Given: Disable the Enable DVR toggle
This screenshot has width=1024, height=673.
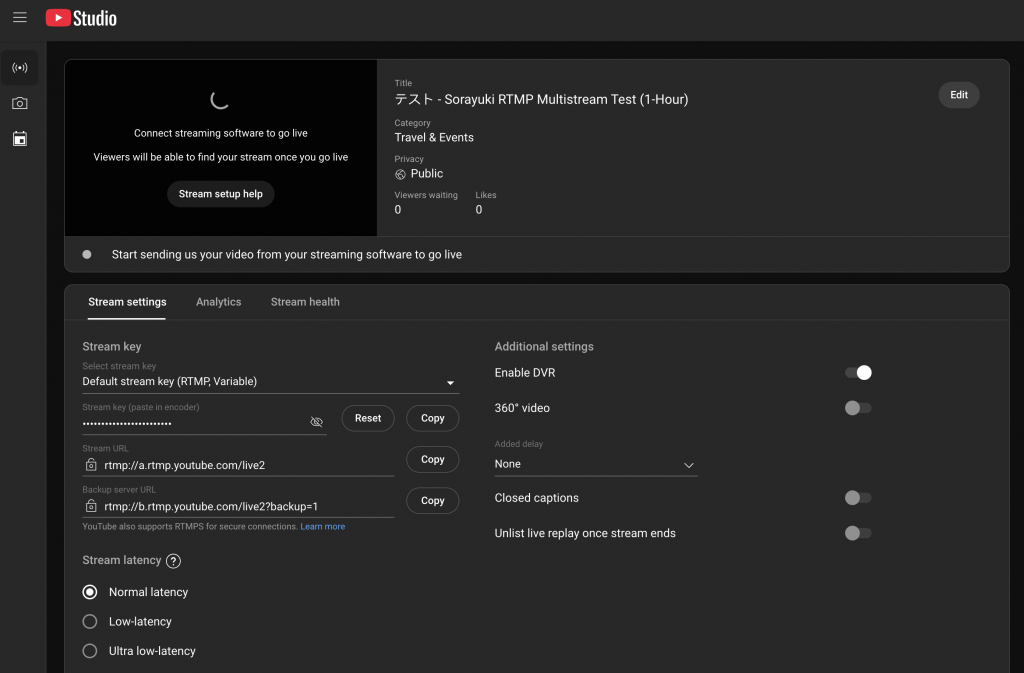Looking at the screenshot, I should coord(858,373).
